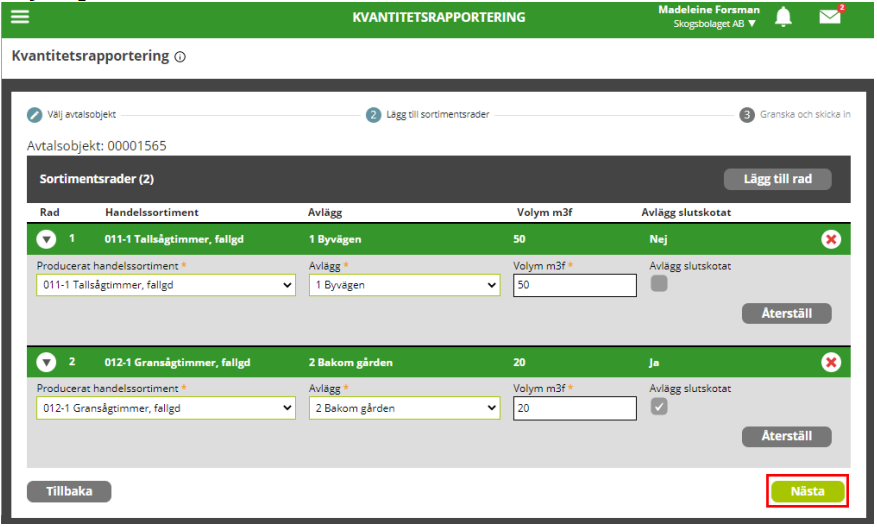
Task: Open the notifications bell
Action: (783, 17)
